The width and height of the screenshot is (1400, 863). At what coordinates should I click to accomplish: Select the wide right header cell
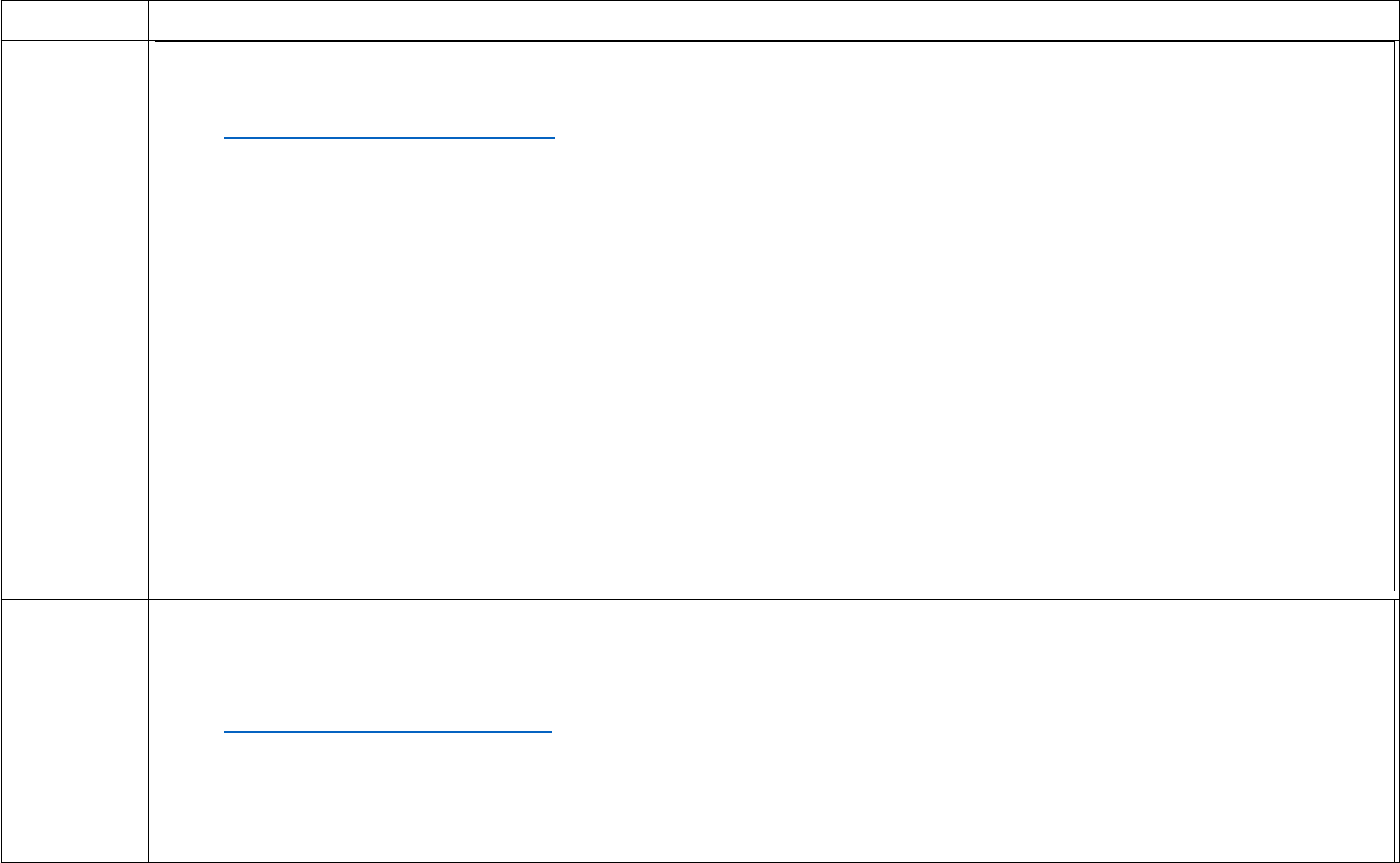[774, 20]
